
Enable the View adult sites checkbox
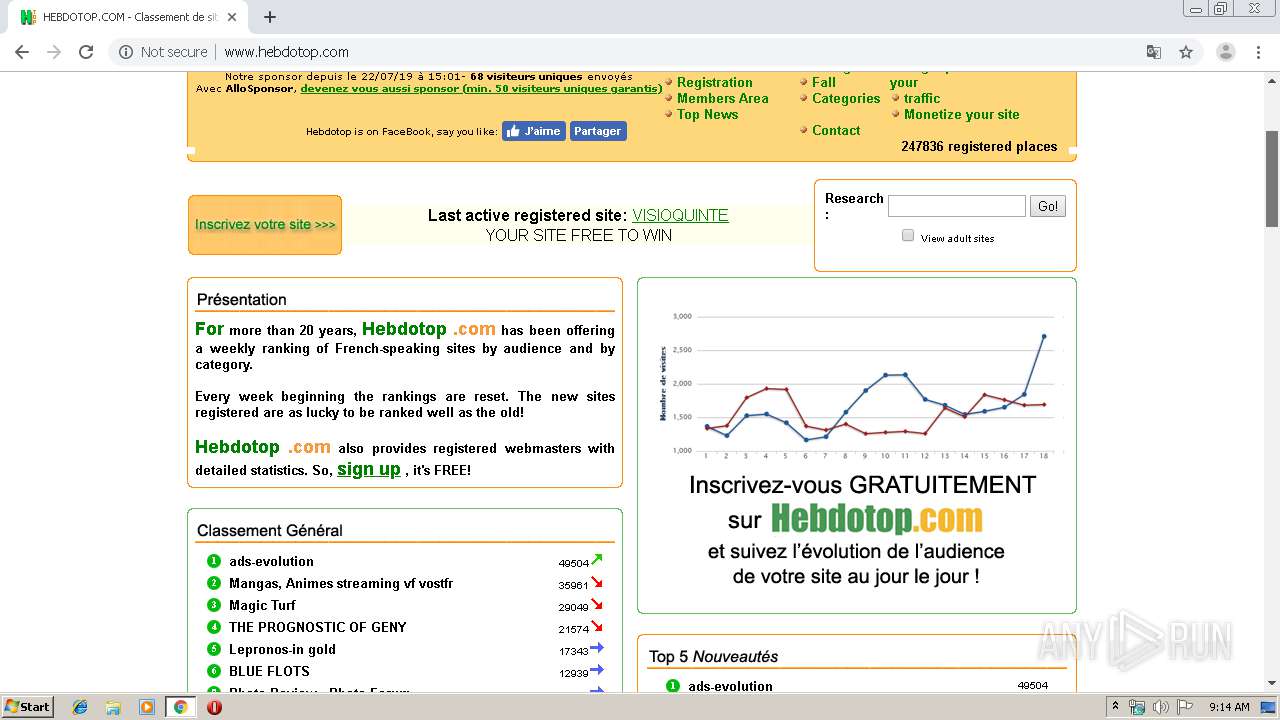pos(908,236)
